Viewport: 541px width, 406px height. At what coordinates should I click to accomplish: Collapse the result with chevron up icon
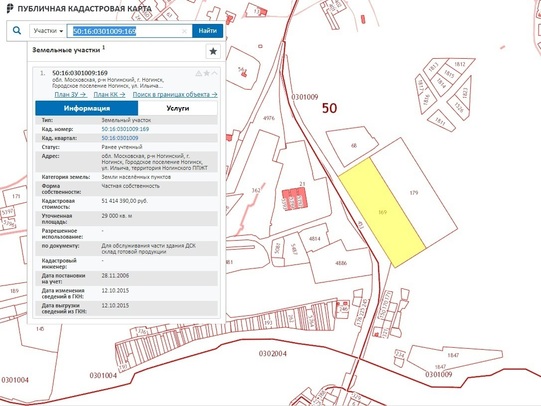point(214,73)
